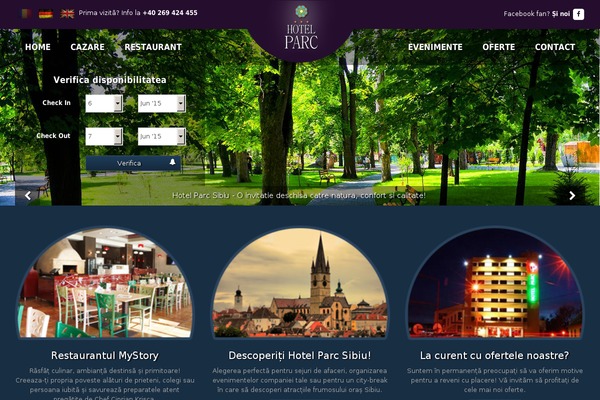This screenshot has width=600, height=400.
Task: Expand the Check Out month dropdown
Action: [162, 136]
